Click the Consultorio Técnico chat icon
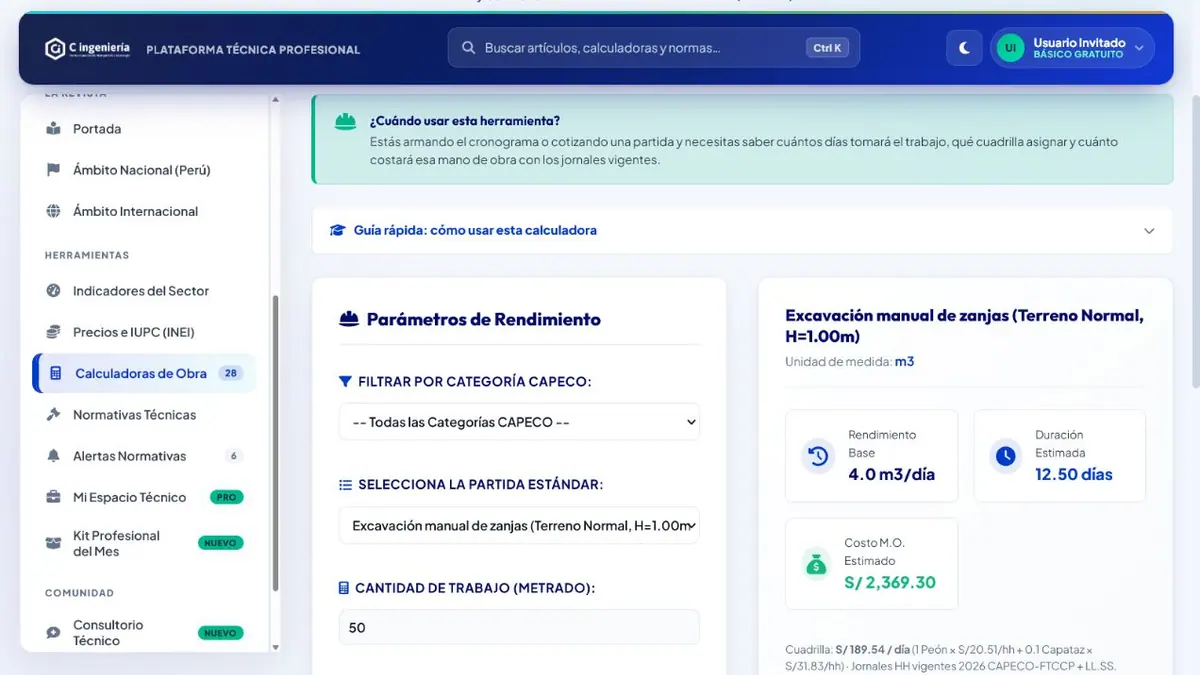The width and height of the screenshot is (1200, 675). (54, 633)
